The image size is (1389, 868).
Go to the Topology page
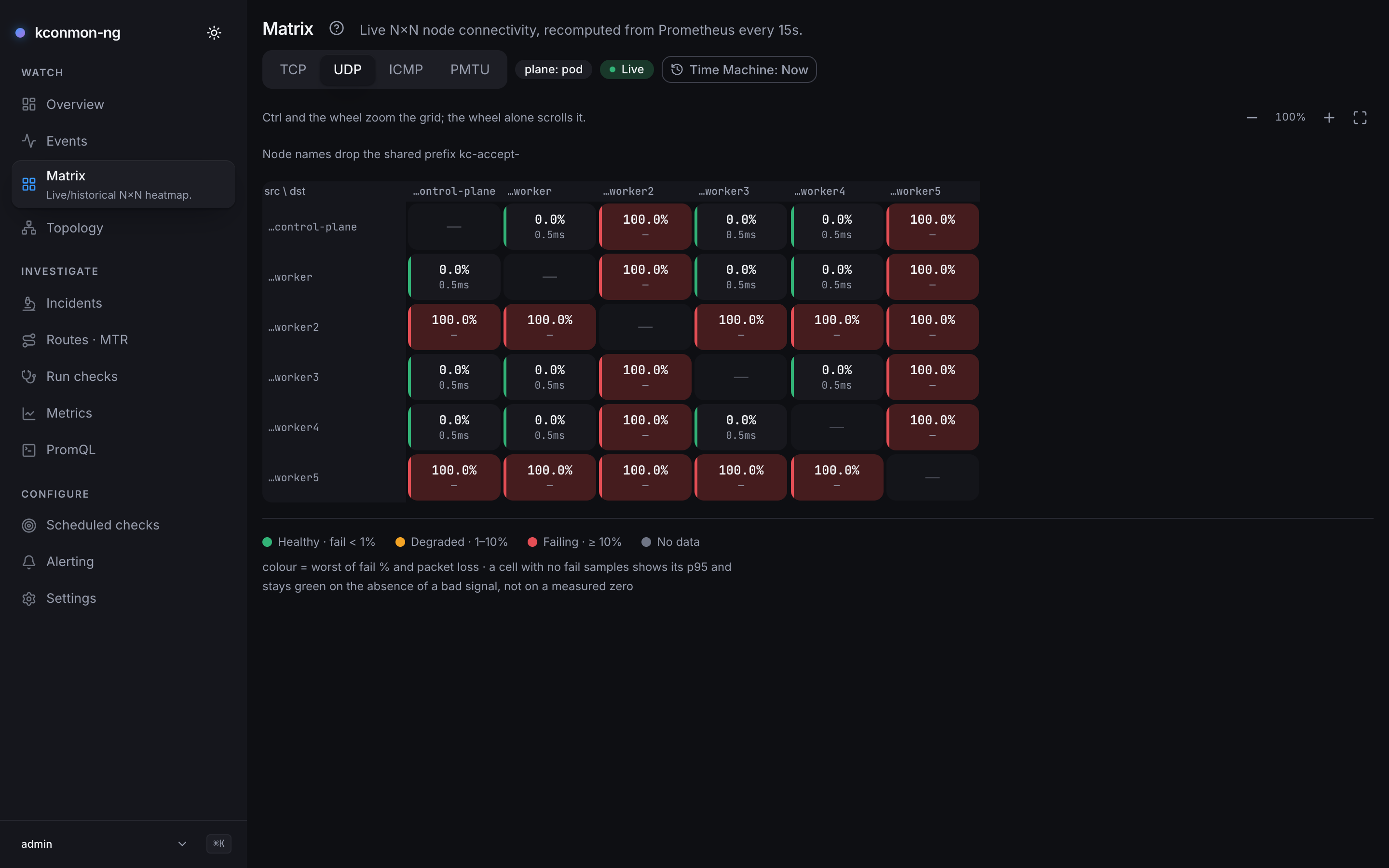[123, 228]
